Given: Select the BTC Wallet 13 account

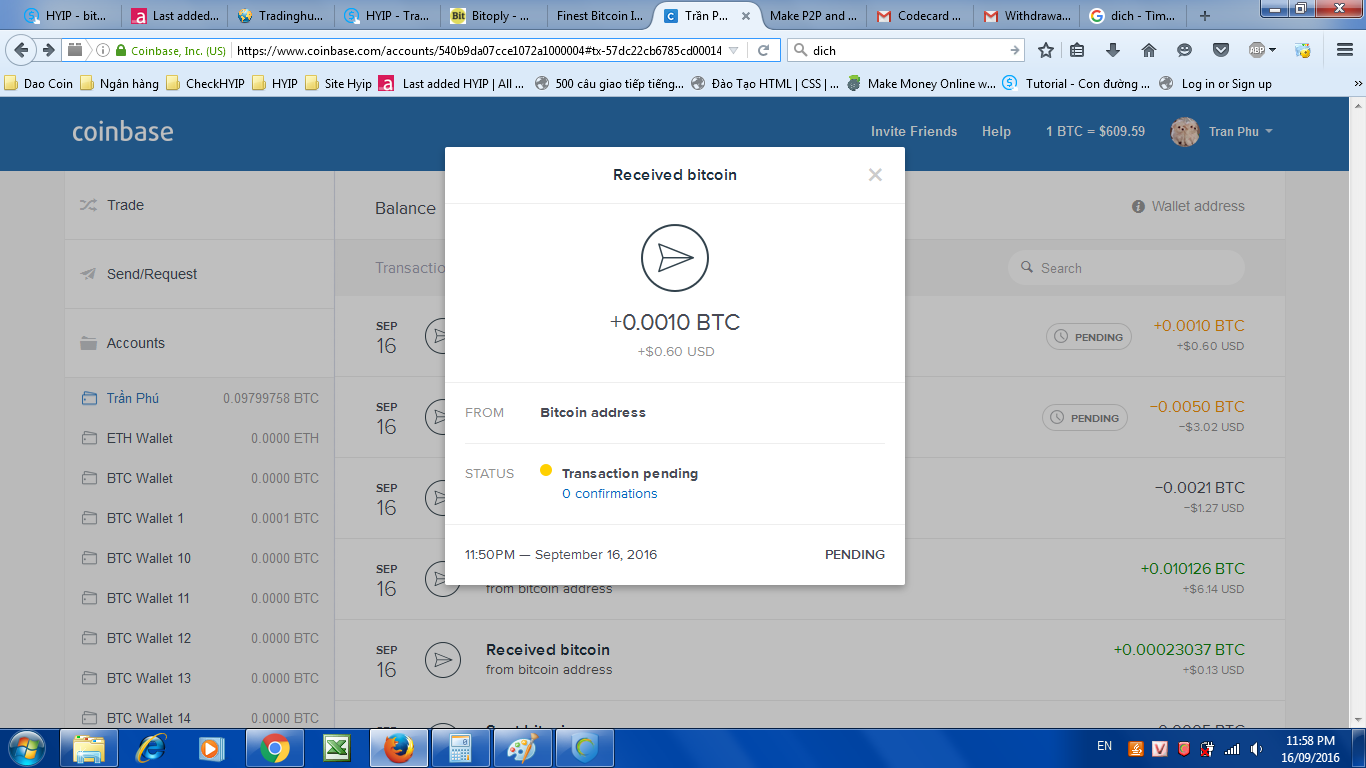Looking at the screenshot, I should click(x=200, y=678).
